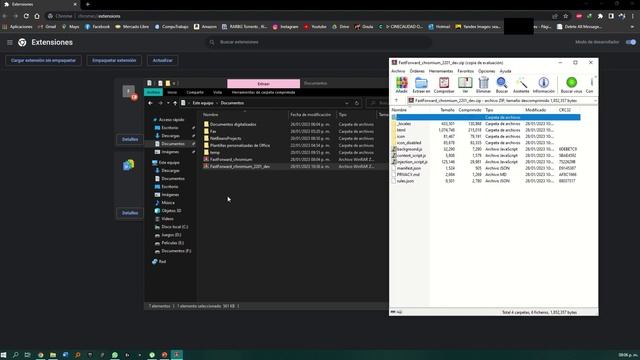Open the Windows Start menu
This screenshot has height=360, width=640.
pos(4,355)
